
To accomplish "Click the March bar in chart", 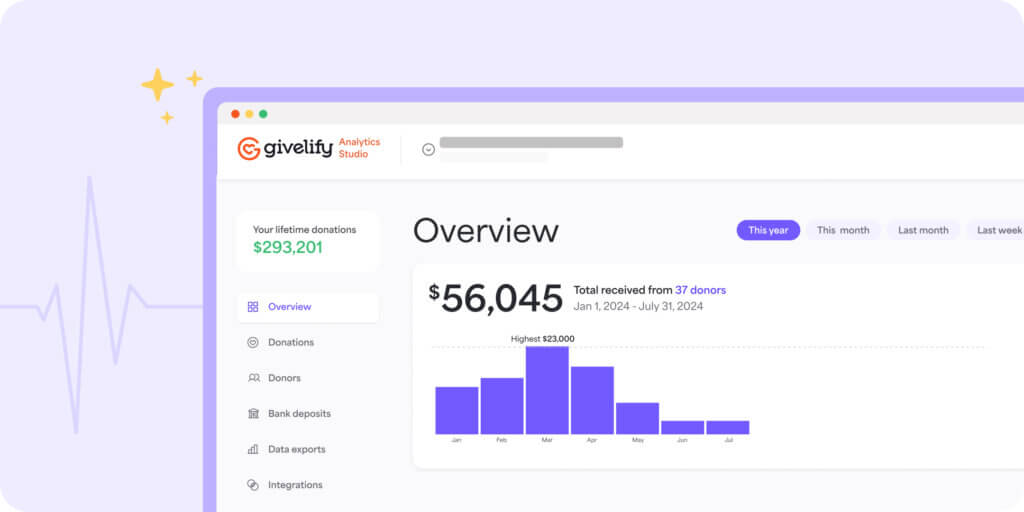I will tap(547, 390).
